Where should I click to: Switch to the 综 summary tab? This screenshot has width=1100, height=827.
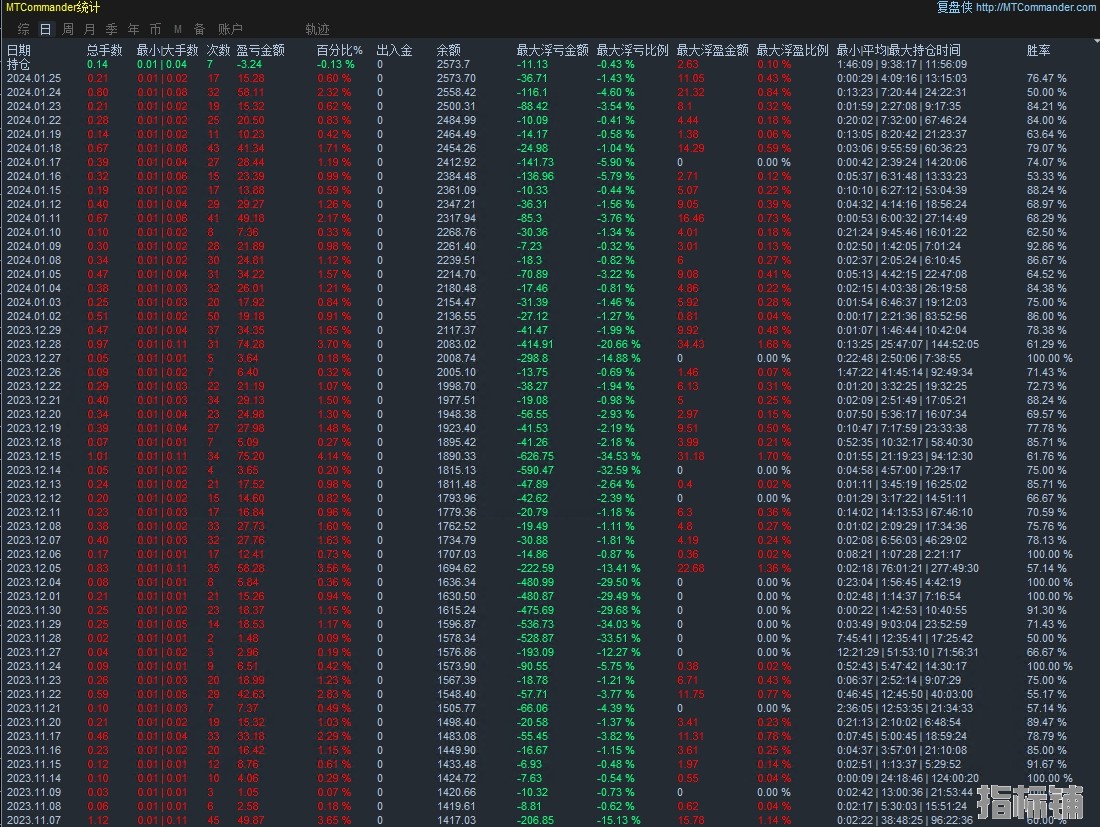[x=23, y=29]
